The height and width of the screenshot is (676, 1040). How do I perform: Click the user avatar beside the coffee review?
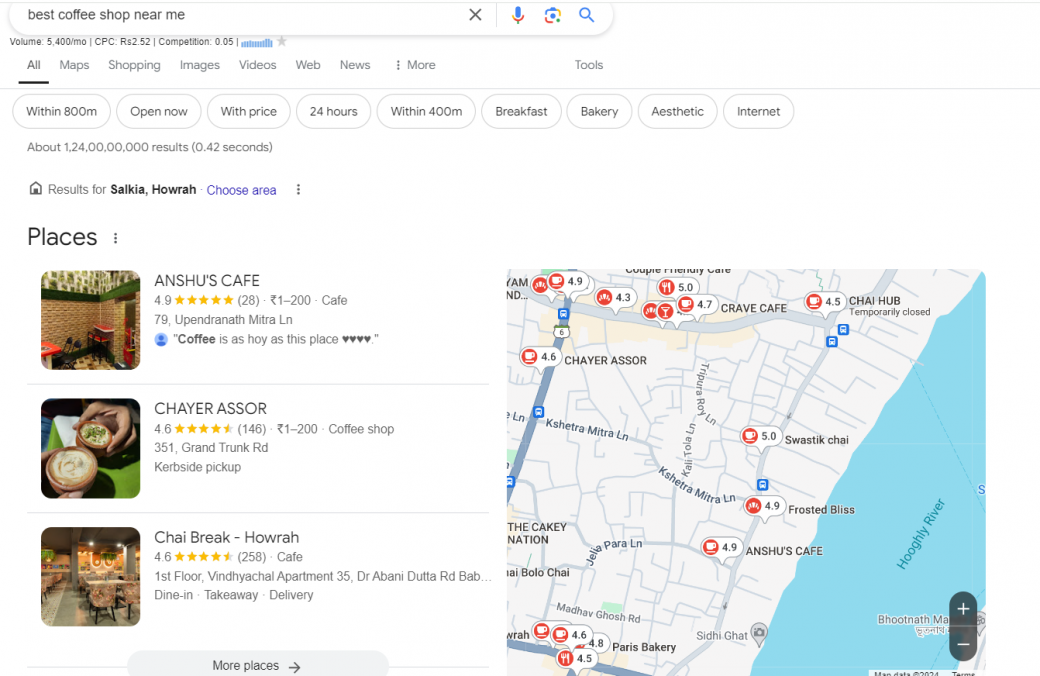(161, 340)
